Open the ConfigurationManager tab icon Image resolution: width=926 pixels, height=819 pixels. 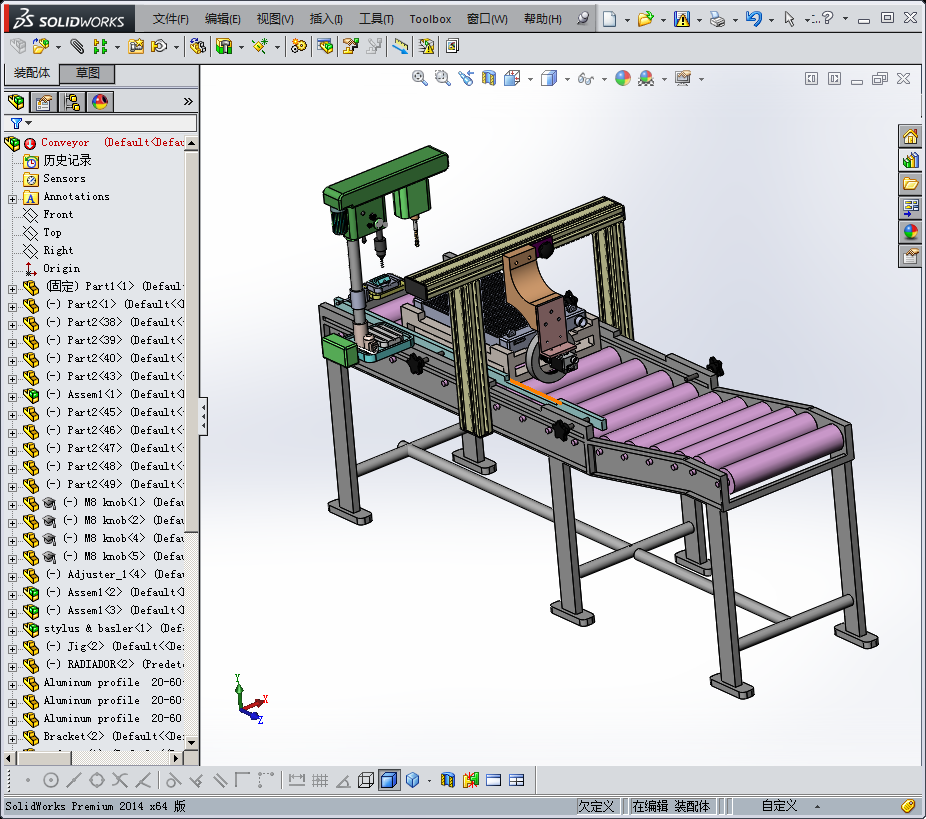point(71,101)
